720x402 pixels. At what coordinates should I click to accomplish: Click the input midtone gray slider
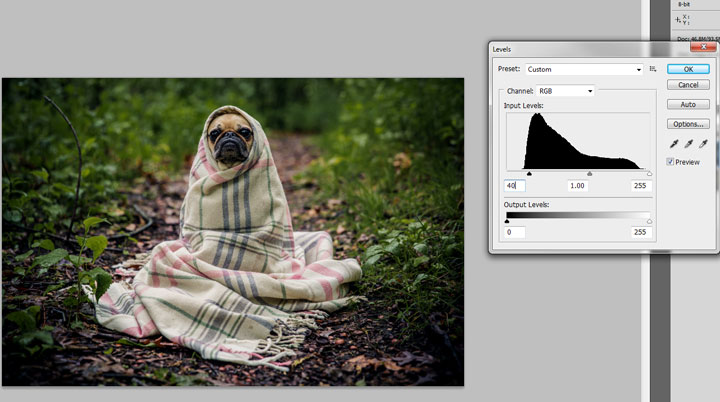590,174
